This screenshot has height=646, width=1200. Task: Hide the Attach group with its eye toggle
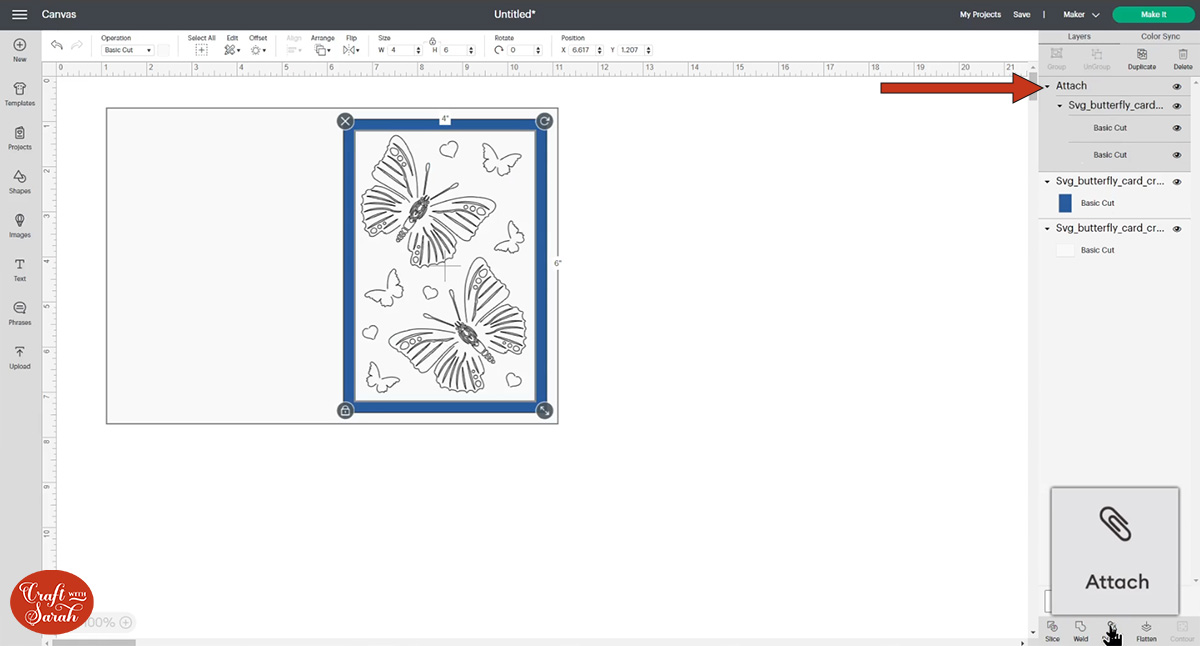click(1178, 86)
